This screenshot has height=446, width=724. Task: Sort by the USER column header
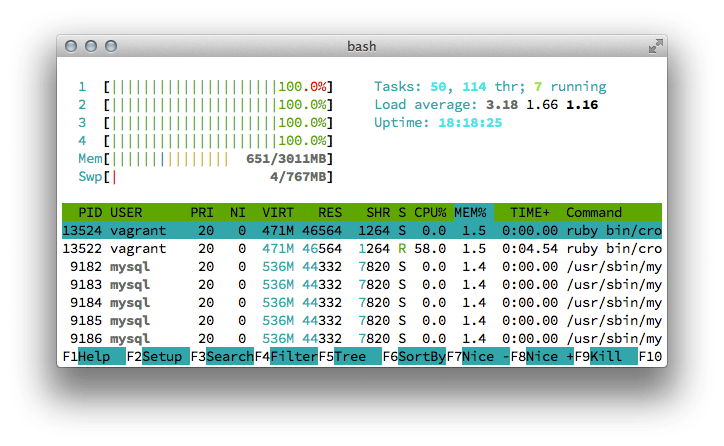tap(126, 212)
